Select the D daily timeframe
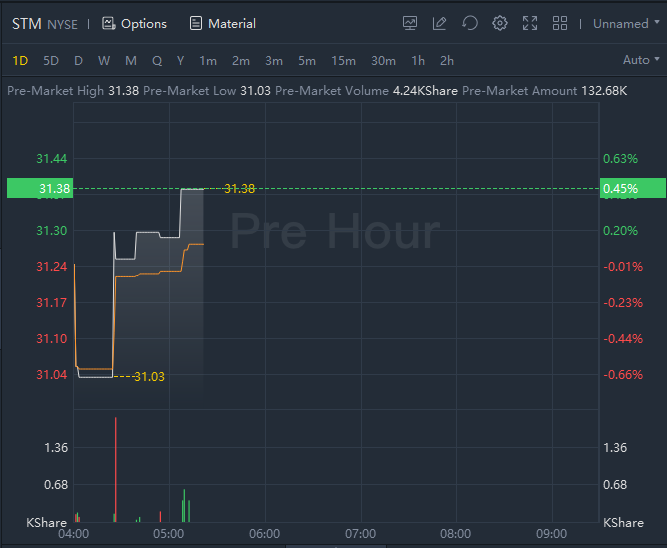 point(78,61)
